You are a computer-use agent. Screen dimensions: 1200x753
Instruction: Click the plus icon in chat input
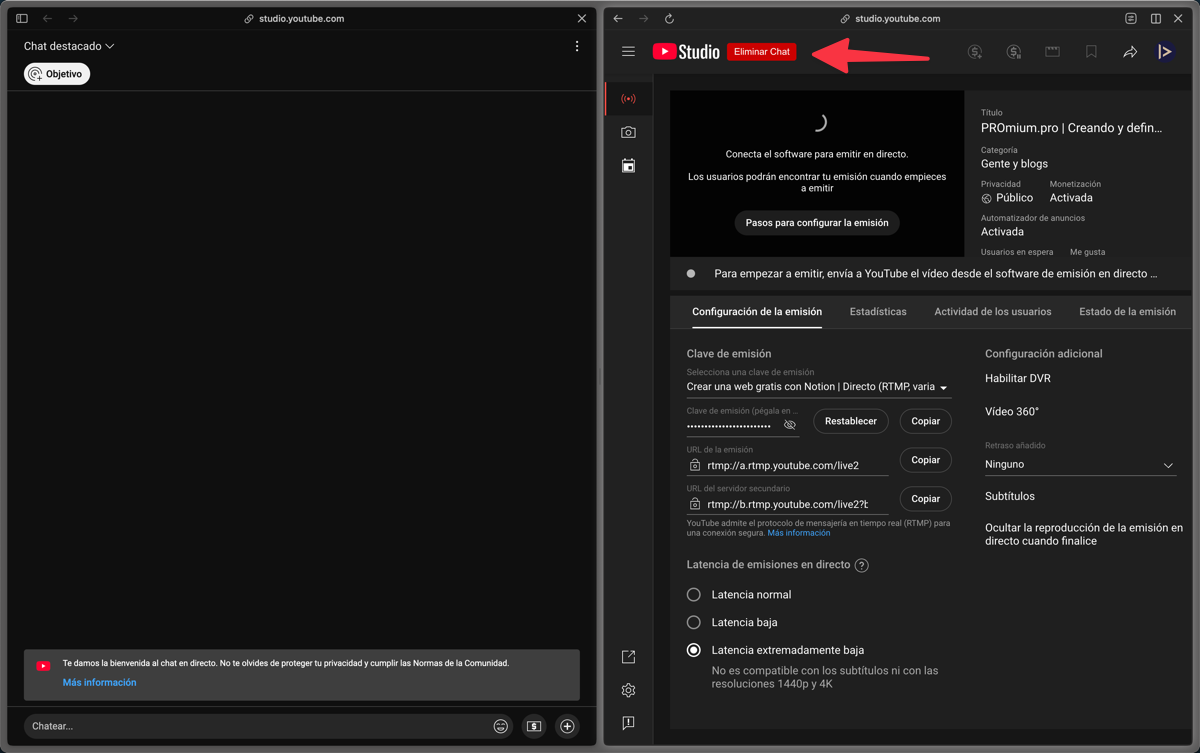coord(567,726)
